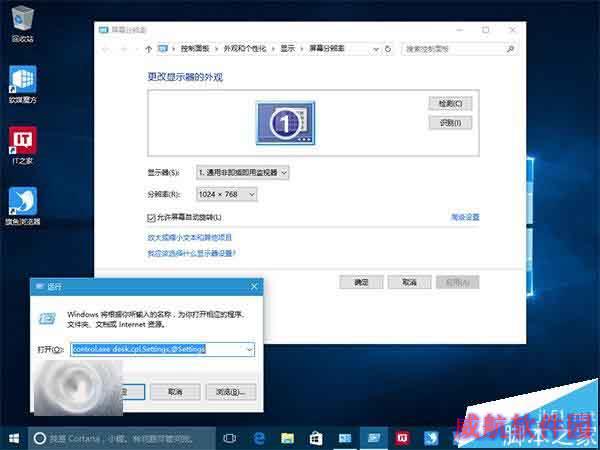Click 确定 in the Run dialog
Viewport: 600px width, 450px height.
click(x=133, y=392)
